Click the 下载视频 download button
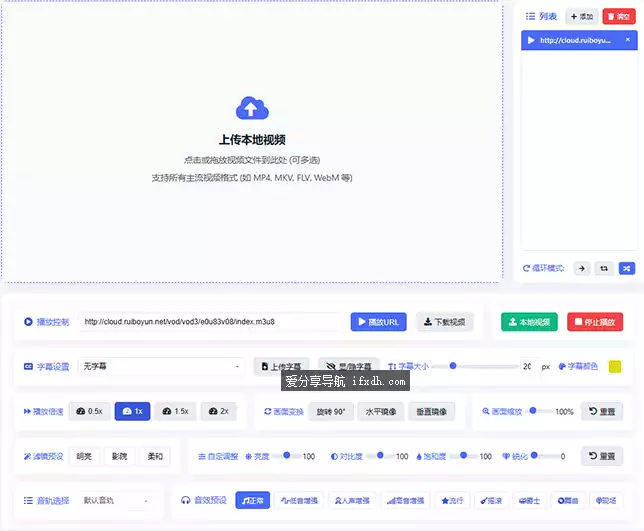Viewport: 644px width, 531px height. point(445,322)
